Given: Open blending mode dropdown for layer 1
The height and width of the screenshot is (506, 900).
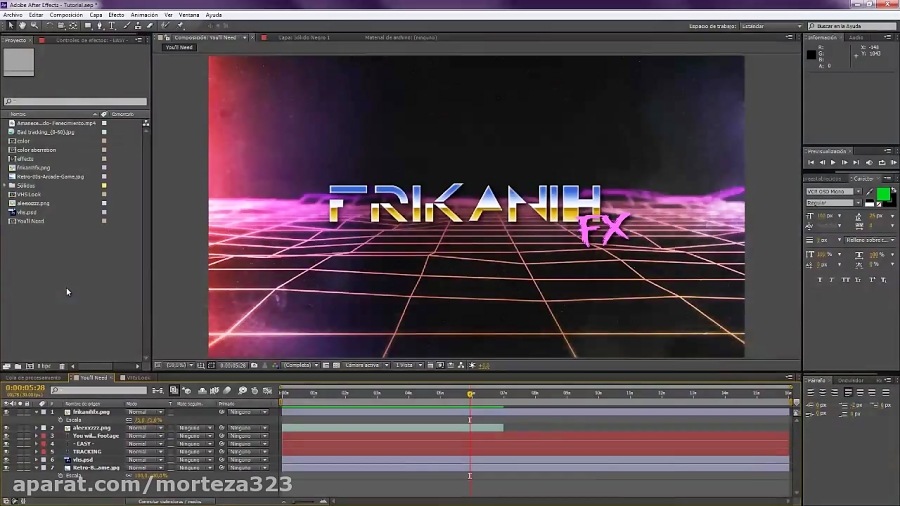Looking at the screenshot, I should coord(145,412).
